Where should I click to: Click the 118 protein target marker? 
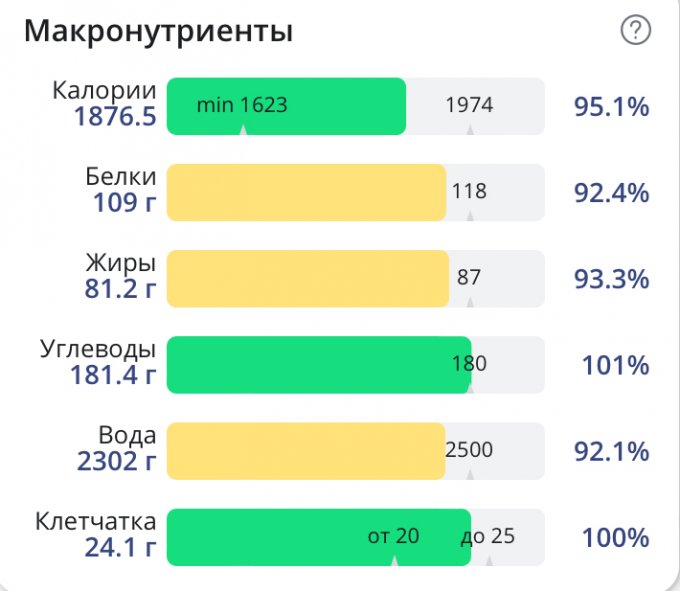pos(469,191)
